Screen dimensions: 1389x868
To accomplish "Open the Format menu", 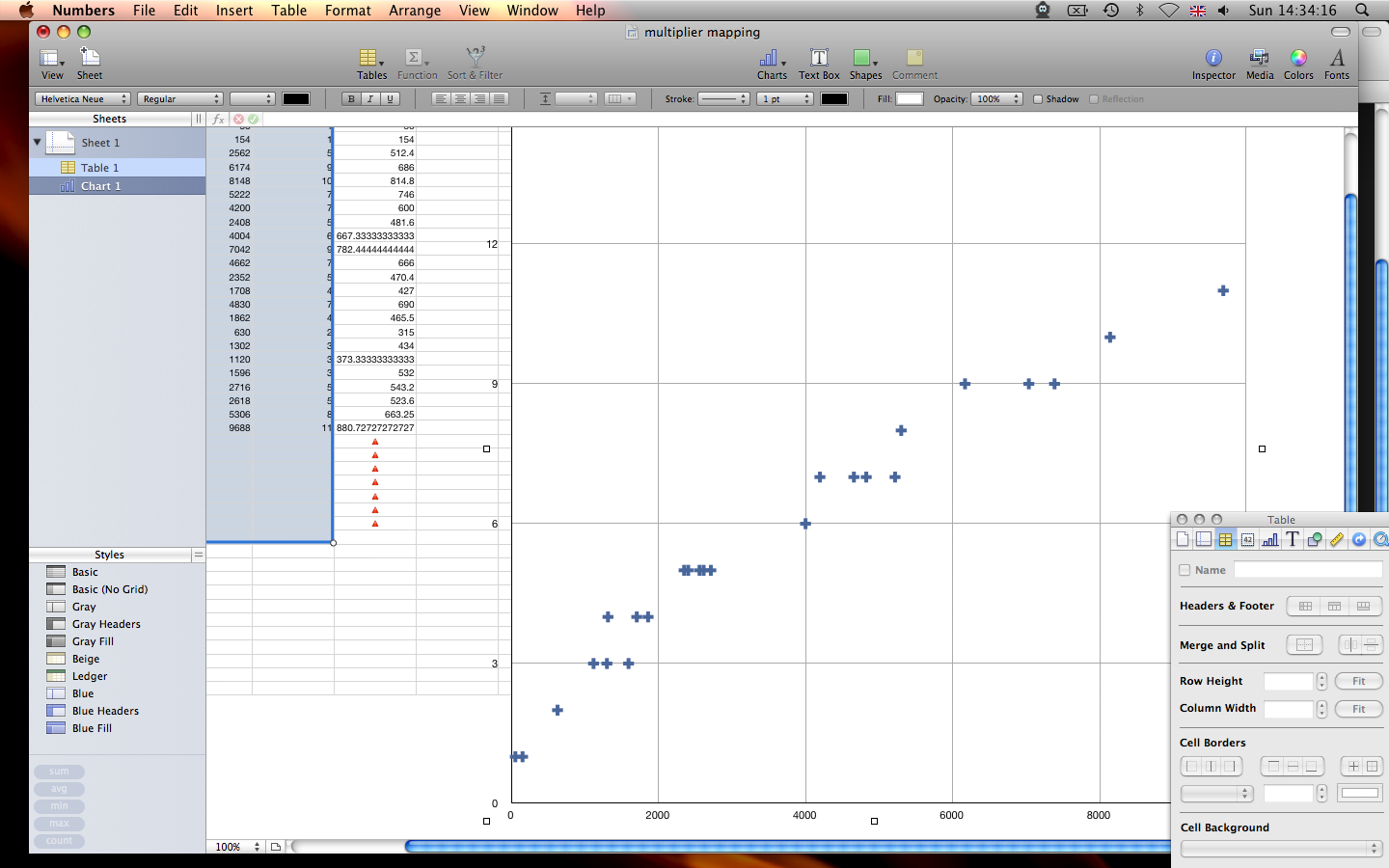I will pyautogui.click(x=347, y=11).
